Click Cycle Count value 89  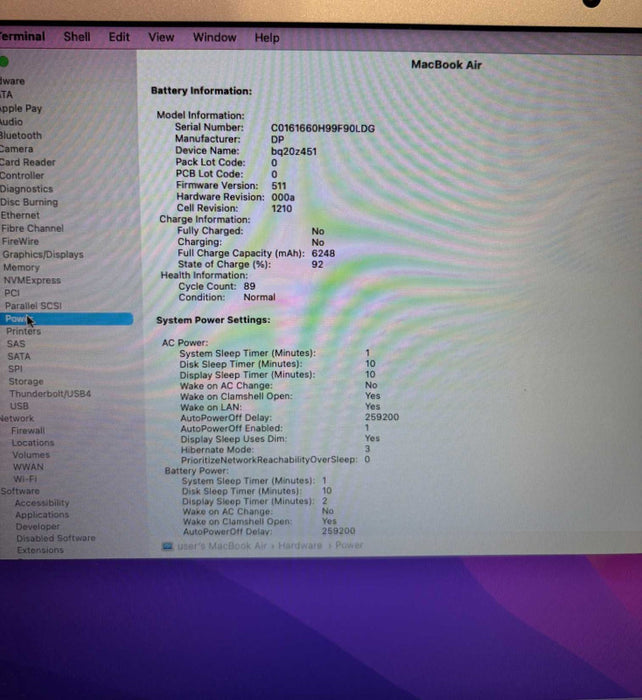[250, 286]
